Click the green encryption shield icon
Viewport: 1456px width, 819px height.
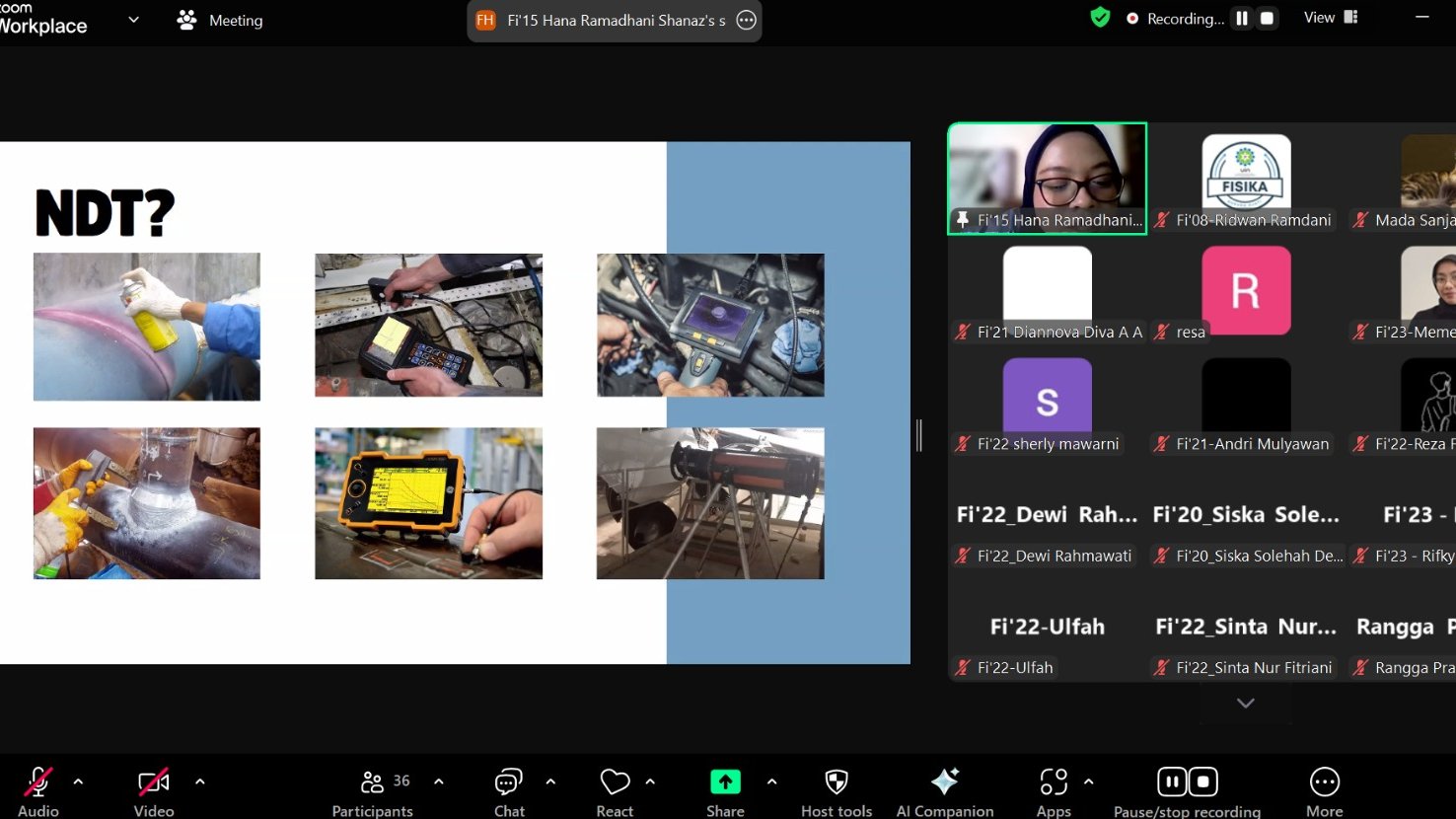[1100, 18]
